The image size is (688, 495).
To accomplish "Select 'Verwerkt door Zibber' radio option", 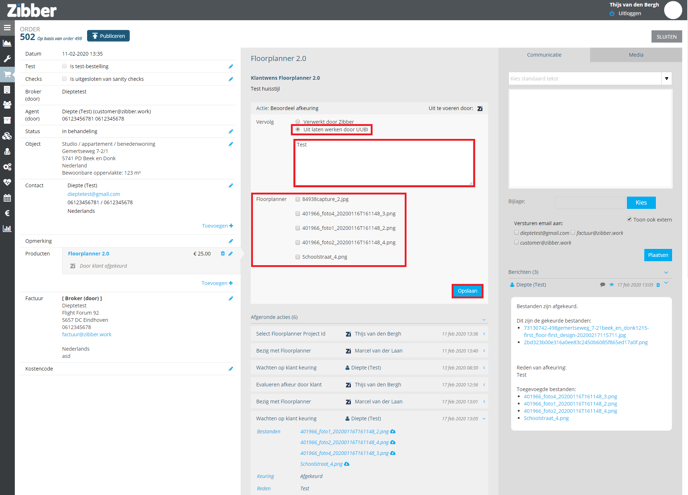I will 297,122.
